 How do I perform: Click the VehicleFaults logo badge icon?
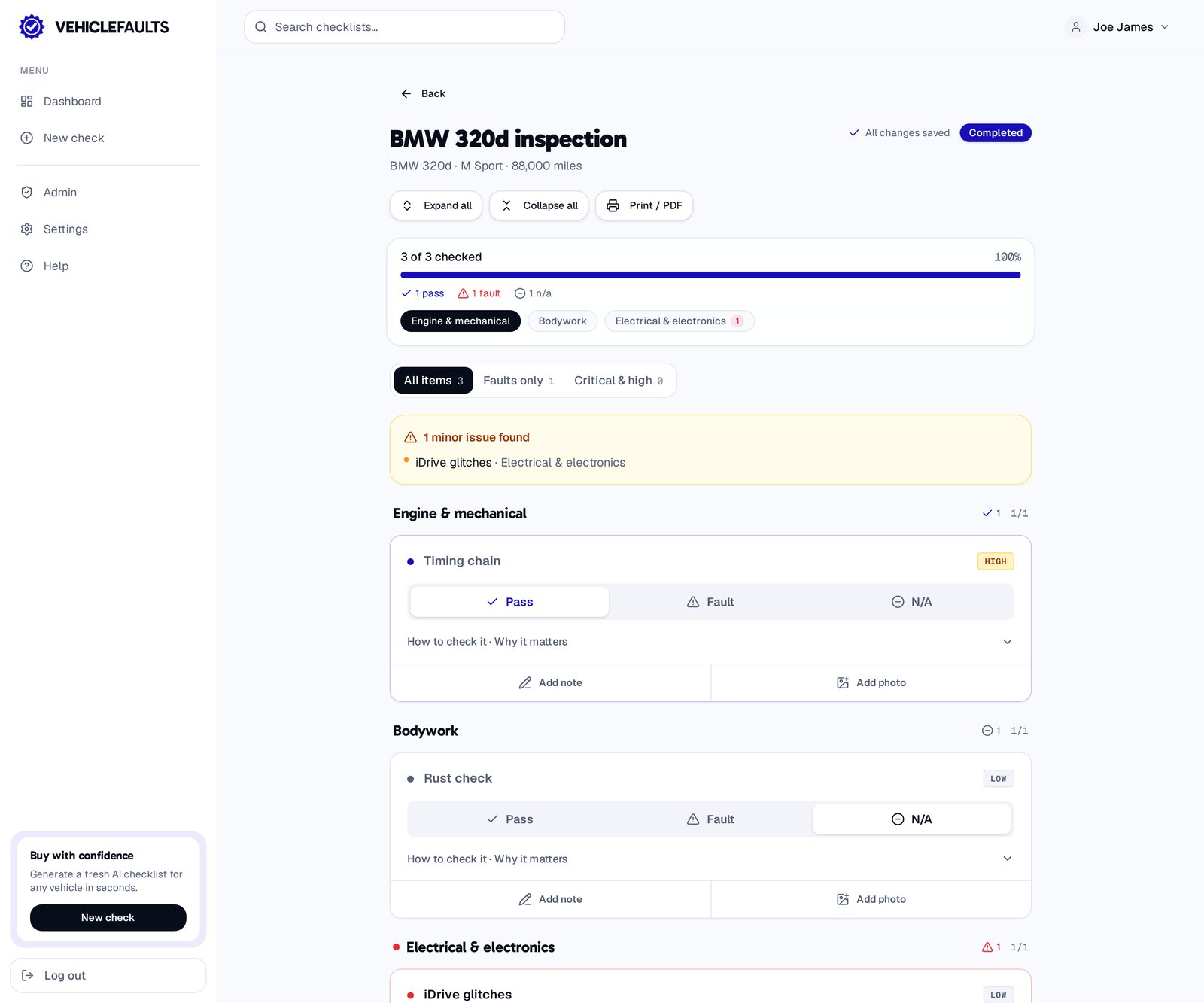[32, 27]
